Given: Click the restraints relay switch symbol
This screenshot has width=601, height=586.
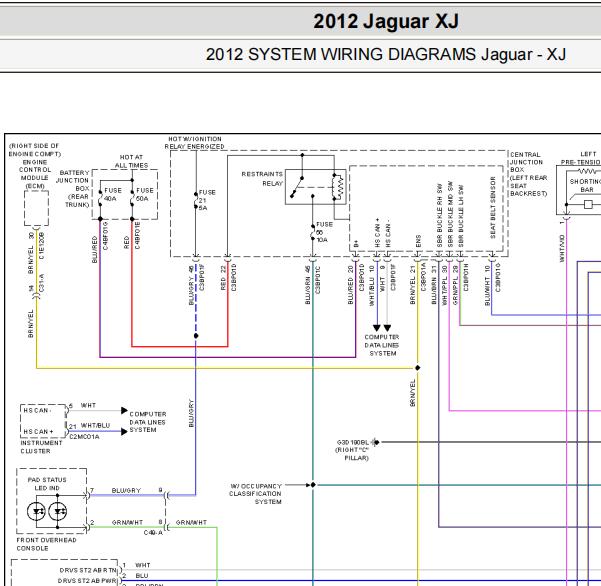Looking at the screenshot, I should click(x=298, y=187).
